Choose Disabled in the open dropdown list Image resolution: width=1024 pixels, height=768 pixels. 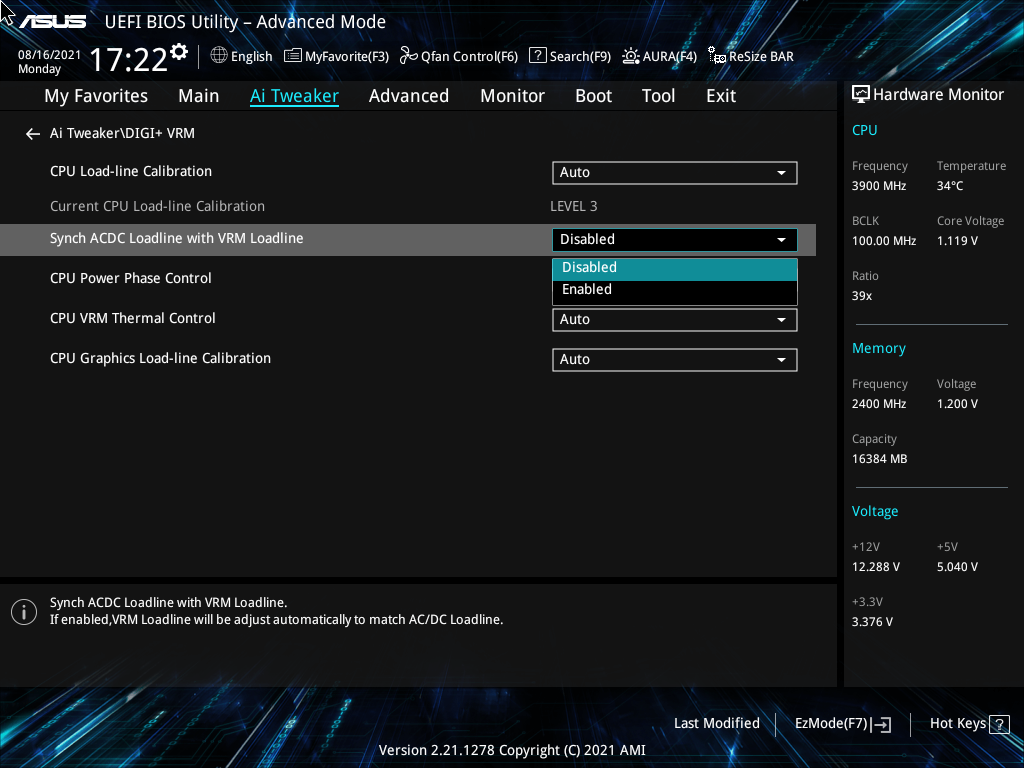coord(675,268)
